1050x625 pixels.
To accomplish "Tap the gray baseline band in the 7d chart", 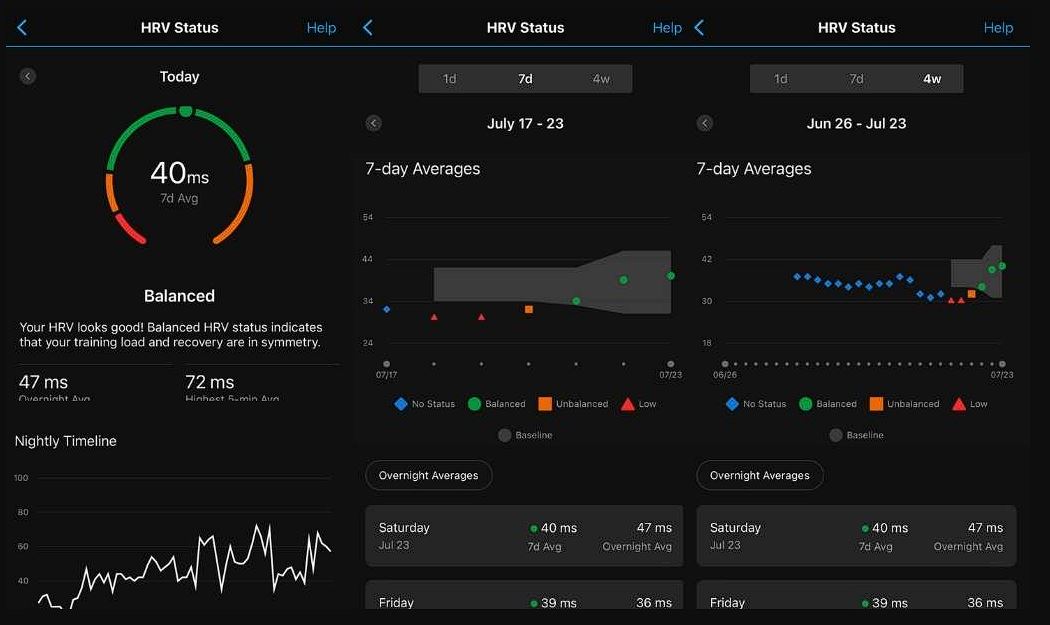I will pos(552,284).
